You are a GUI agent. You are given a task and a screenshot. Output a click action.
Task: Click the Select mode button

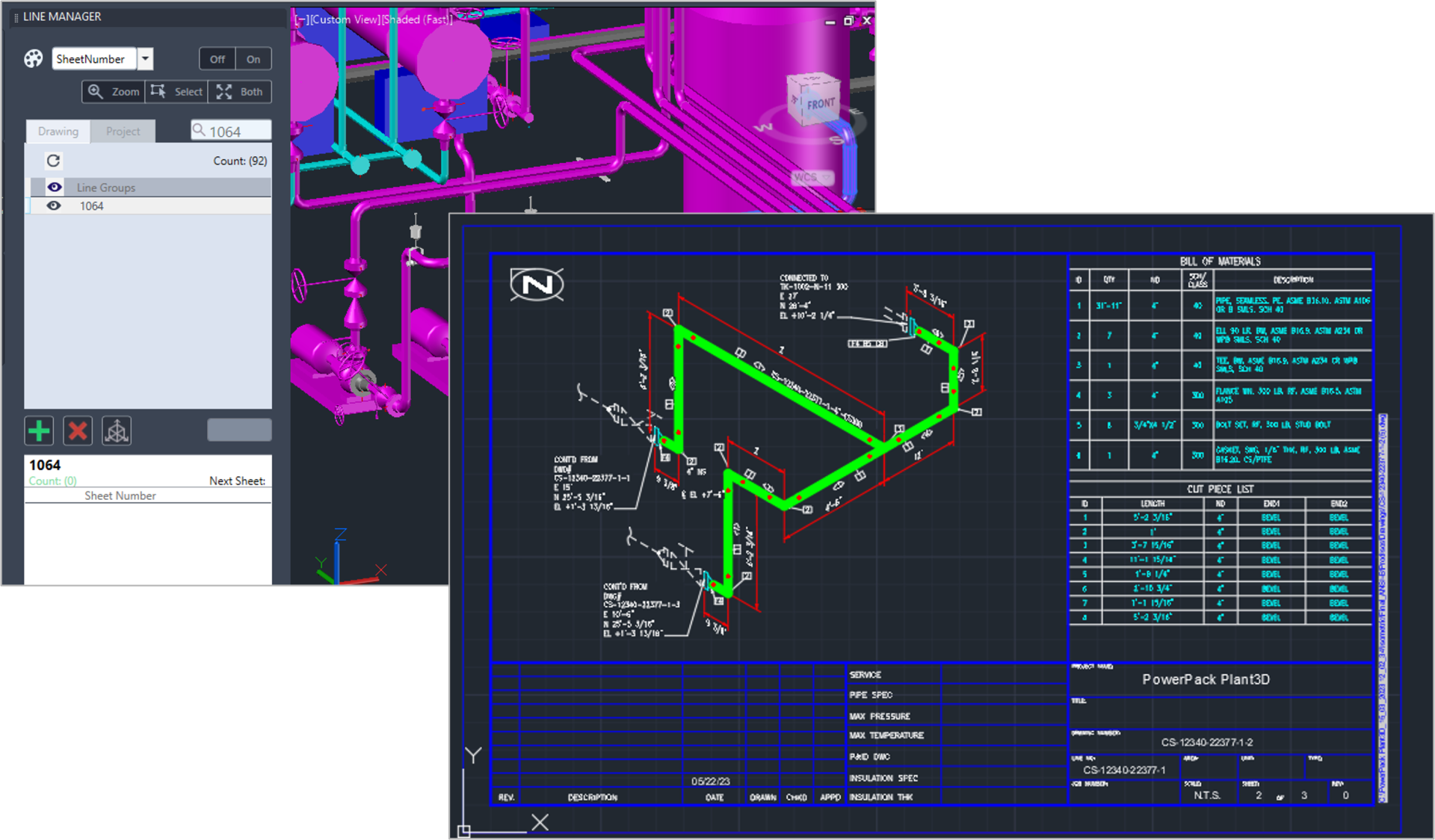tap(176, 92)
